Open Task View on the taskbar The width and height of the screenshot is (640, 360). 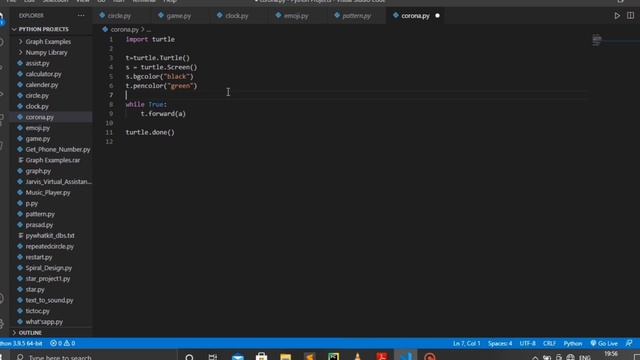click(x=213, y=357)
